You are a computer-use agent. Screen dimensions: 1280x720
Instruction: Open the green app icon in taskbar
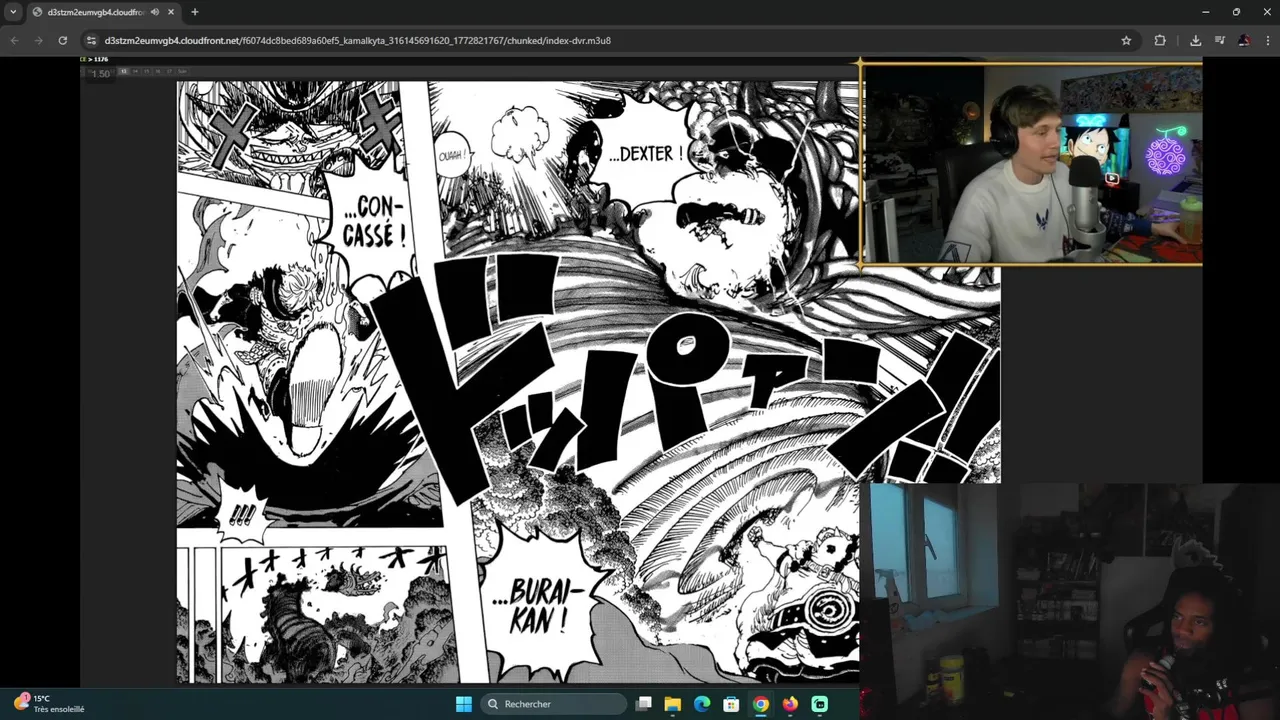coord(820,704)
